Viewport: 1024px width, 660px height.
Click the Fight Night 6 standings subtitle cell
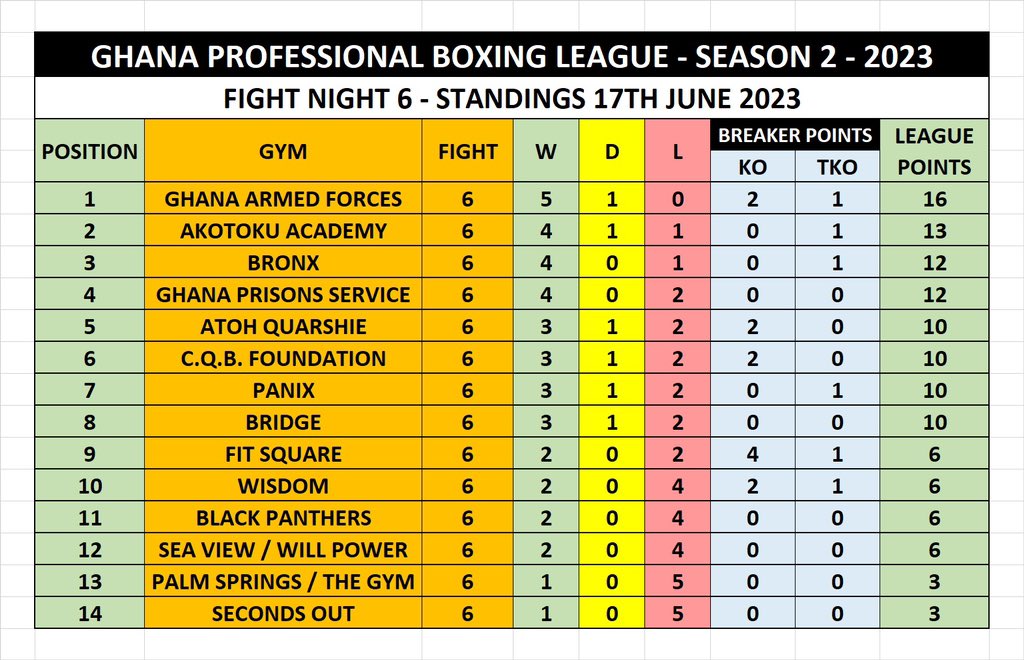[x=511, y=99]
